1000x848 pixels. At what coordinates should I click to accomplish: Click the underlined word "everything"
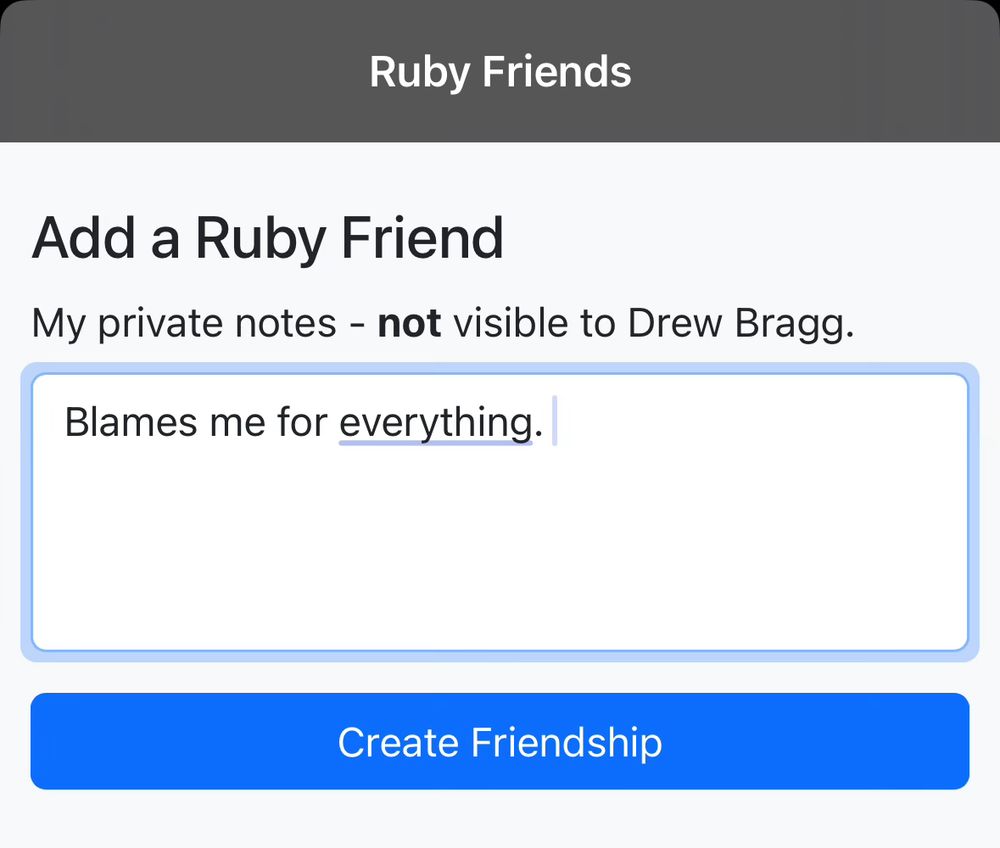click(435, 423)
